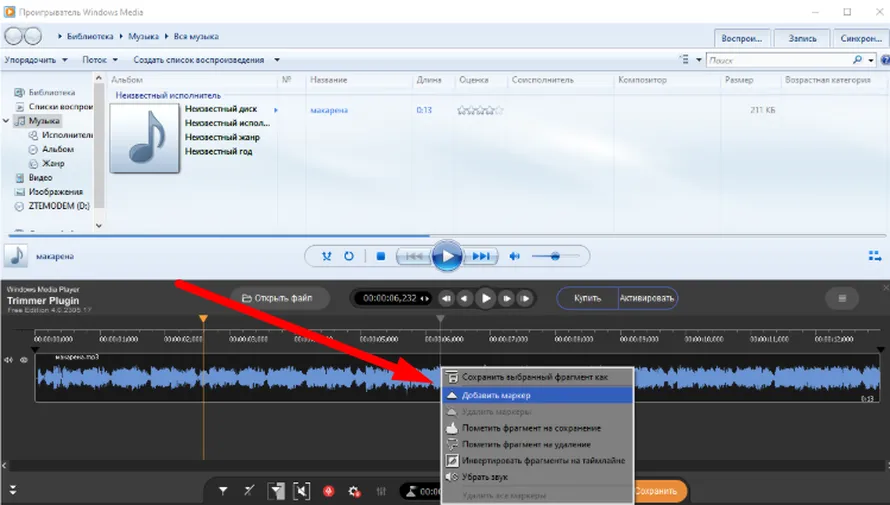The width and height of the screenshot is (890, 505).
Task: Open the search options dropdown arrow
Action: tap(871, 60)
